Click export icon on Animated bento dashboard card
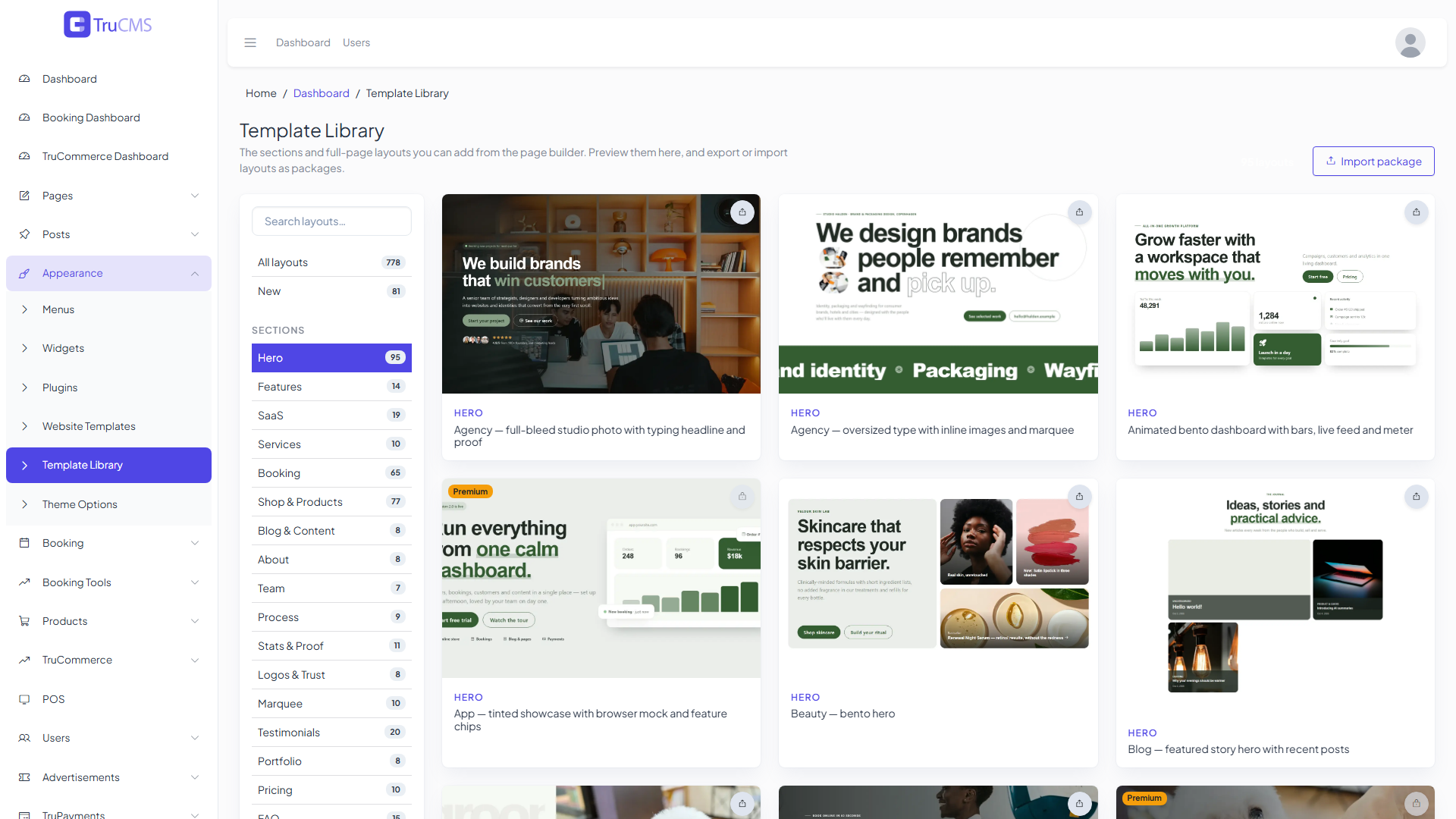Viewport: 1456px width, 819px height. pyautogui.click(x=1416, y=212)
